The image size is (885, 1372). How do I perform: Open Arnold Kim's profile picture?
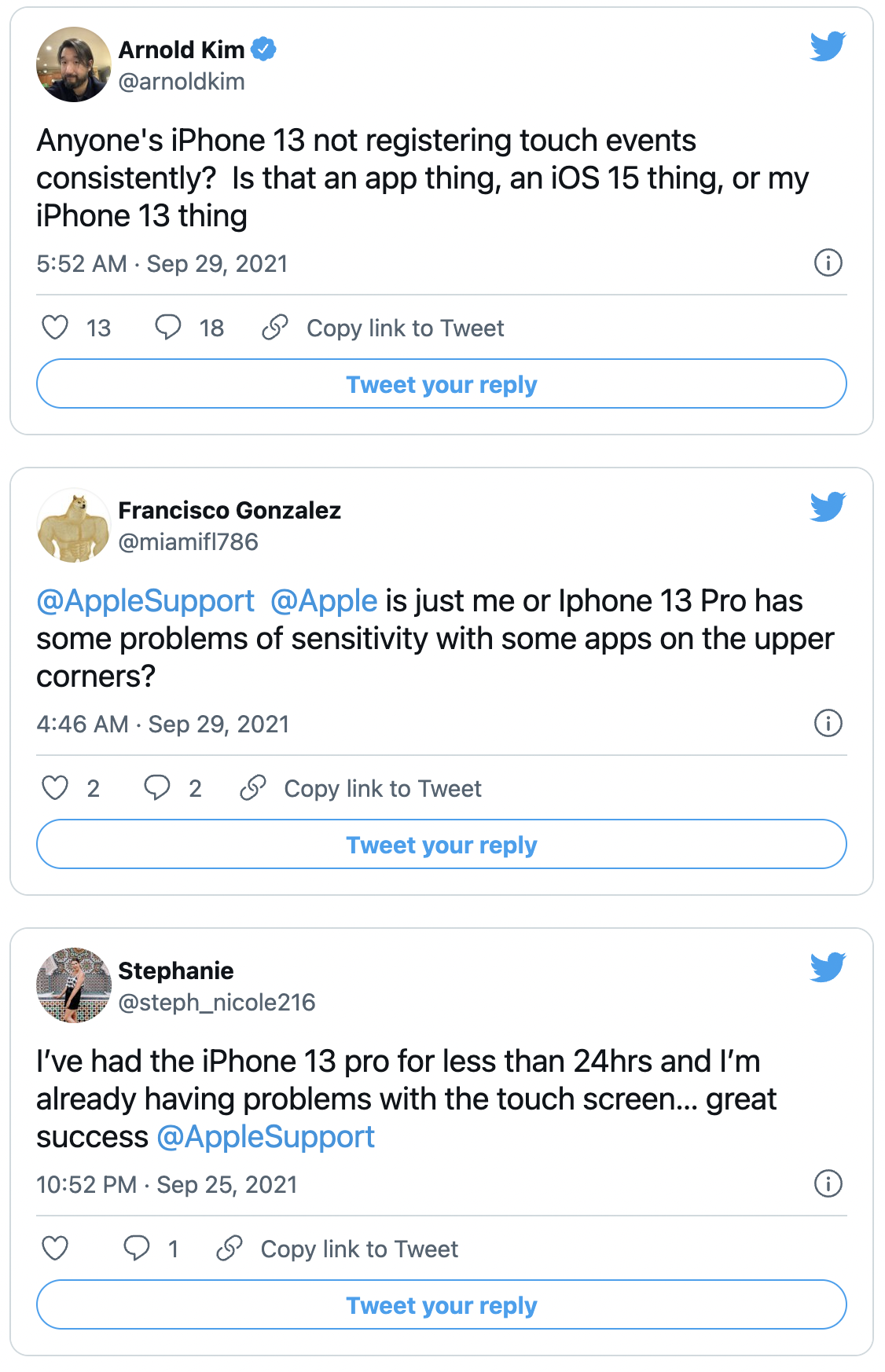tap(74, 64)
